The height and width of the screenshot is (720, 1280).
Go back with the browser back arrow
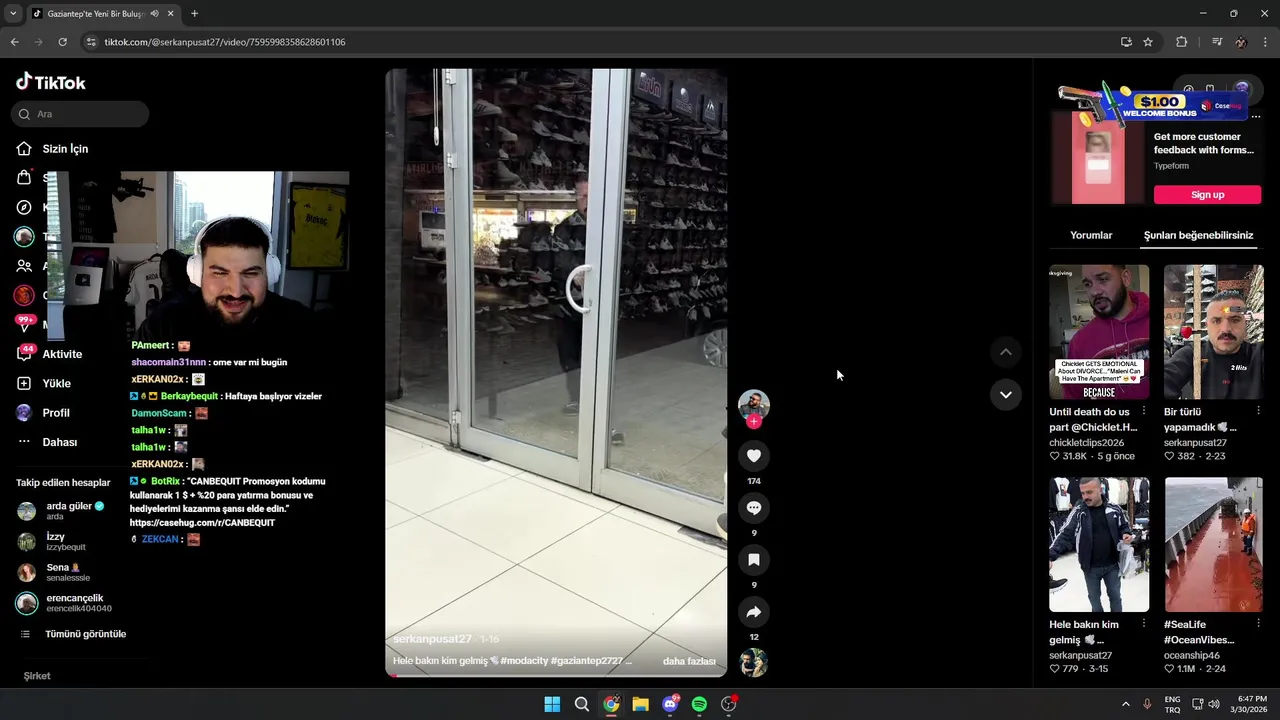tap(14, 42)
